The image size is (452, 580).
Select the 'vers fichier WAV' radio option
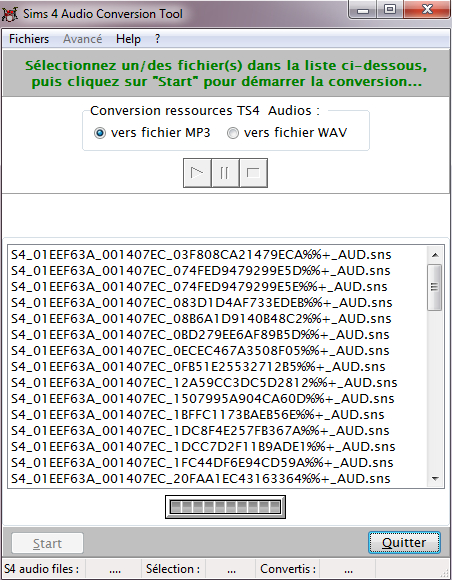(287, 132)
